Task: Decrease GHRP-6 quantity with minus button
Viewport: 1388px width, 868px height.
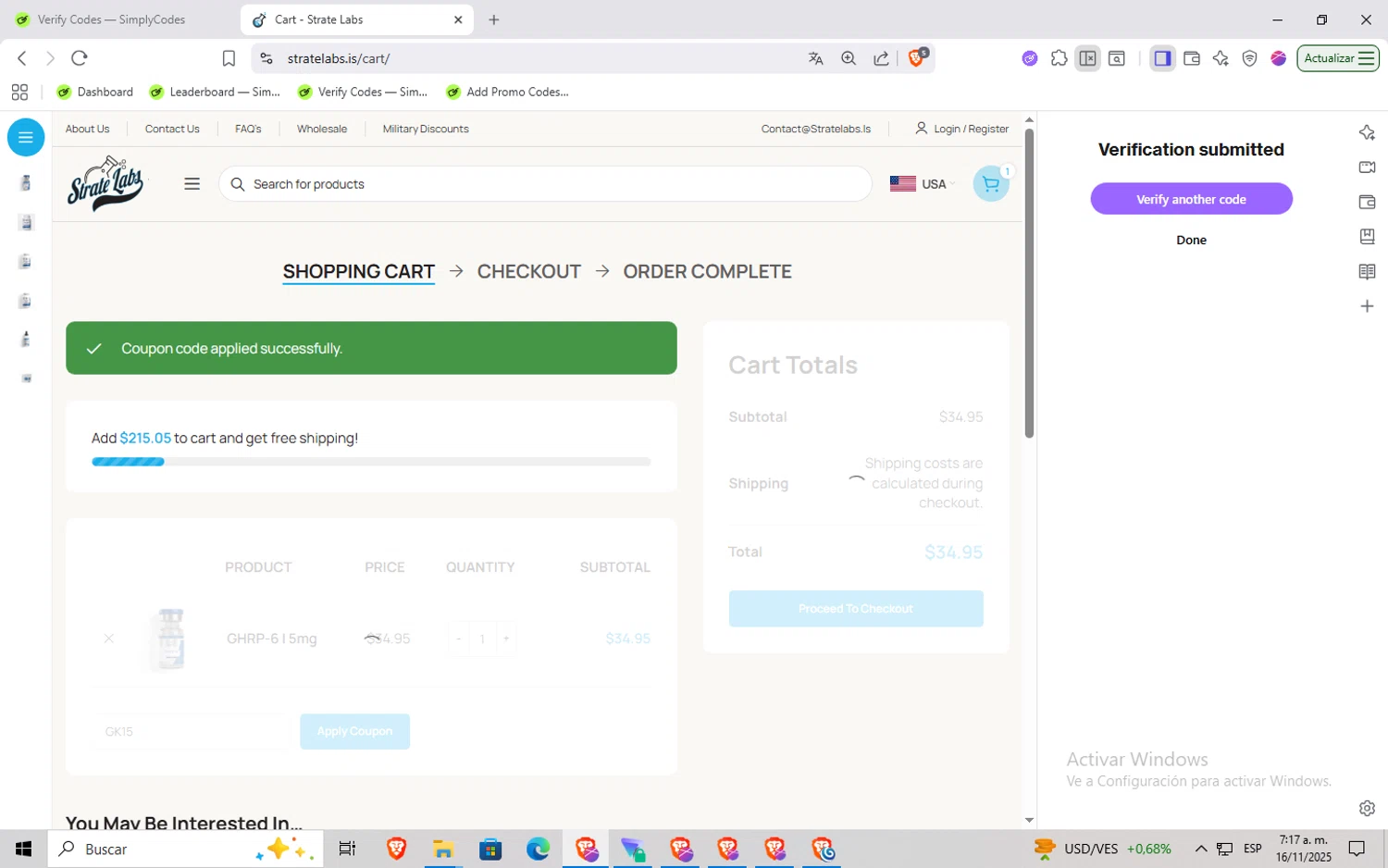Action: (x=459, y=639)
